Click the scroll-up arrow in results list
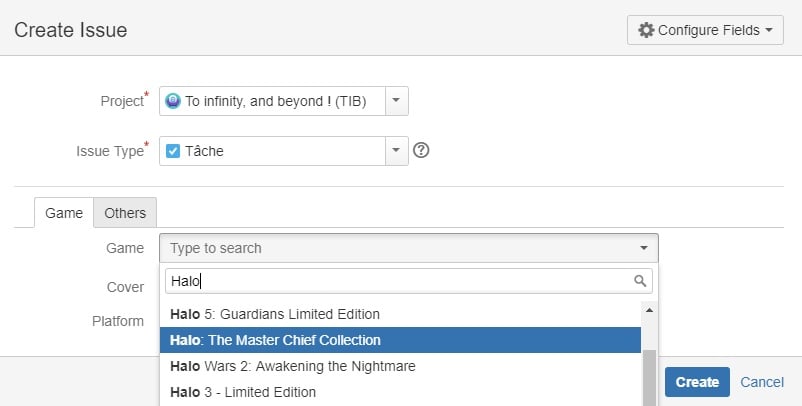Screen dimensions: 802x406 [649, 310]
